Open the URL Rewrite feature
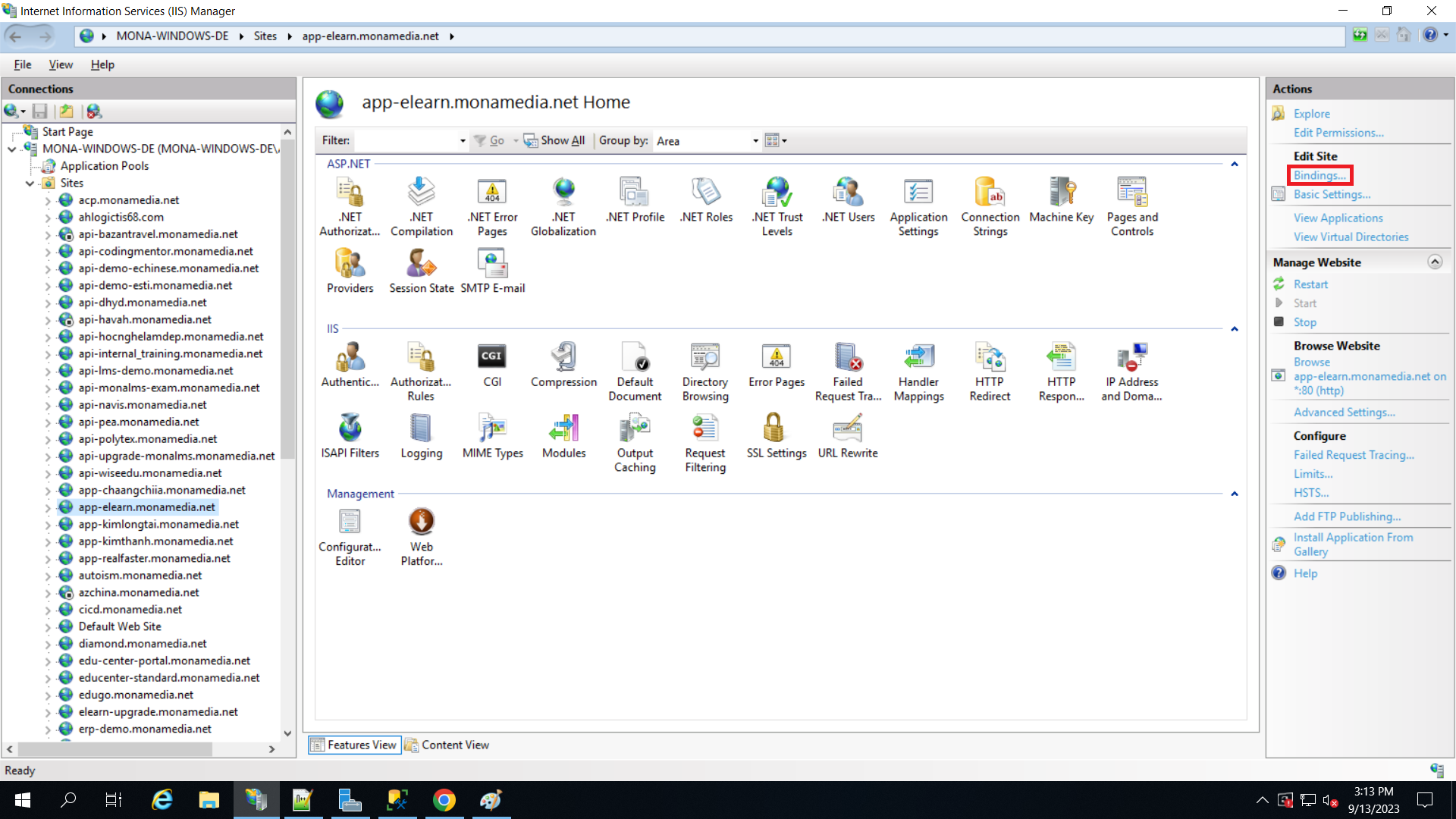 point(848,436)
